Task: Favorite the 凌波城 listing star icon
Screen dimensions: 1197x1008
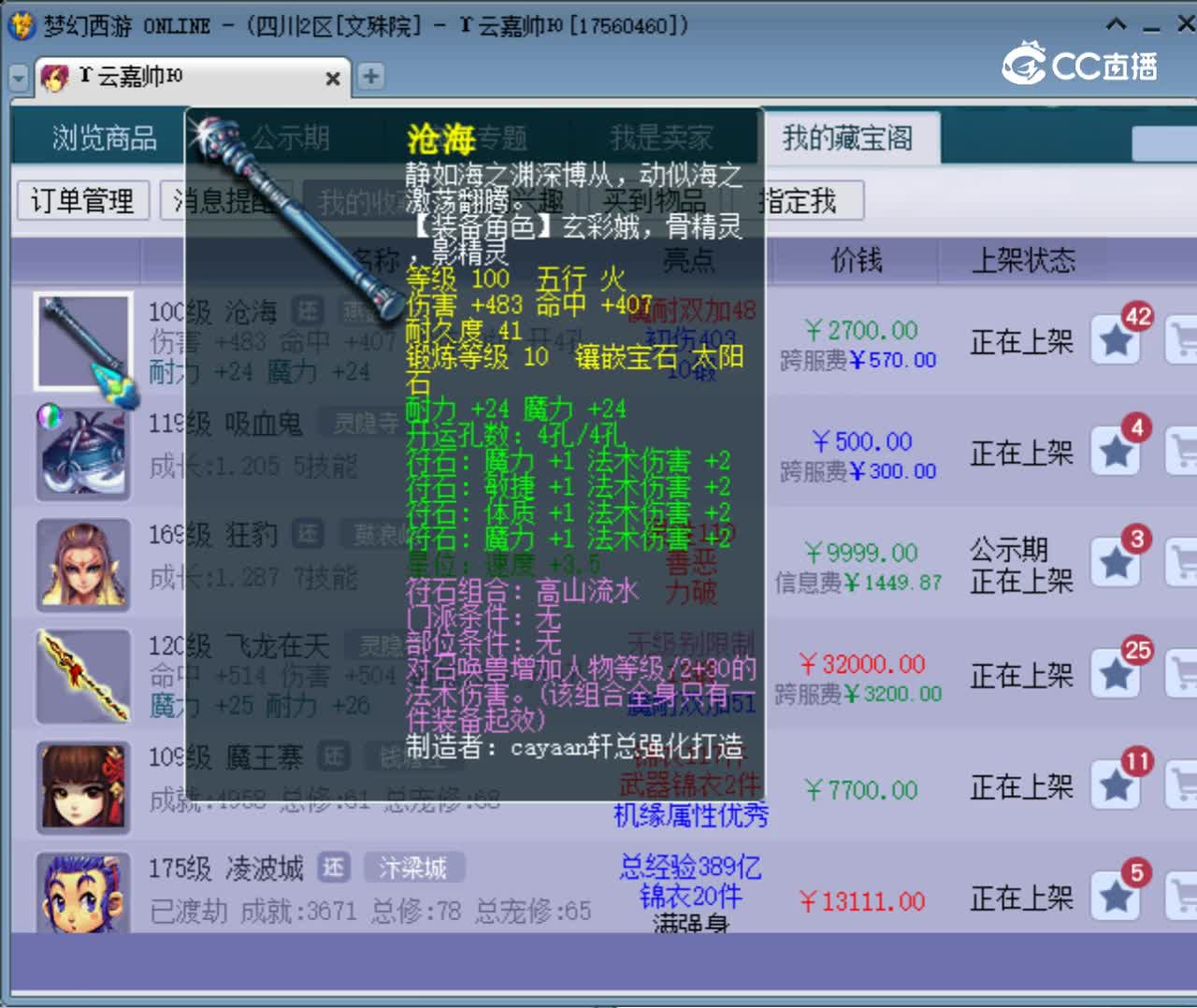Action: click(x=1116, y=898)
